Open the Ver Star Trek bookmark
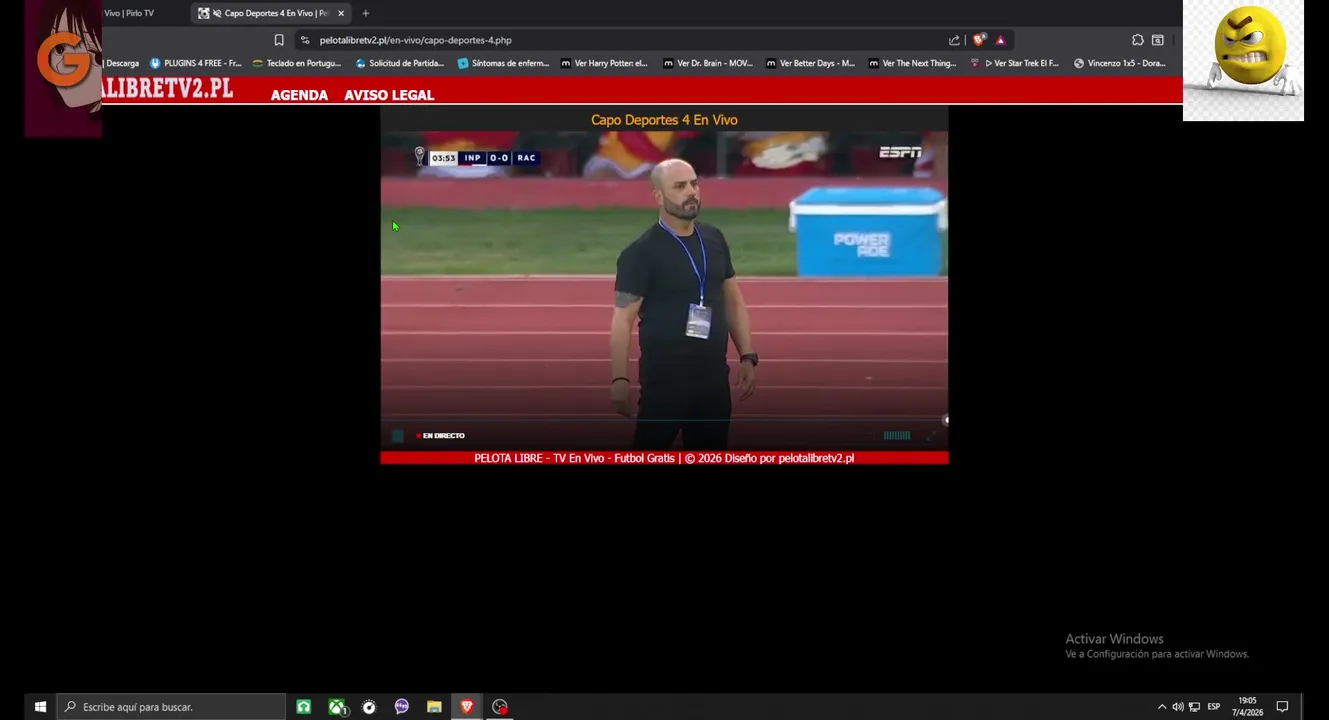 pyautogui.click(x=1015, y=63)
